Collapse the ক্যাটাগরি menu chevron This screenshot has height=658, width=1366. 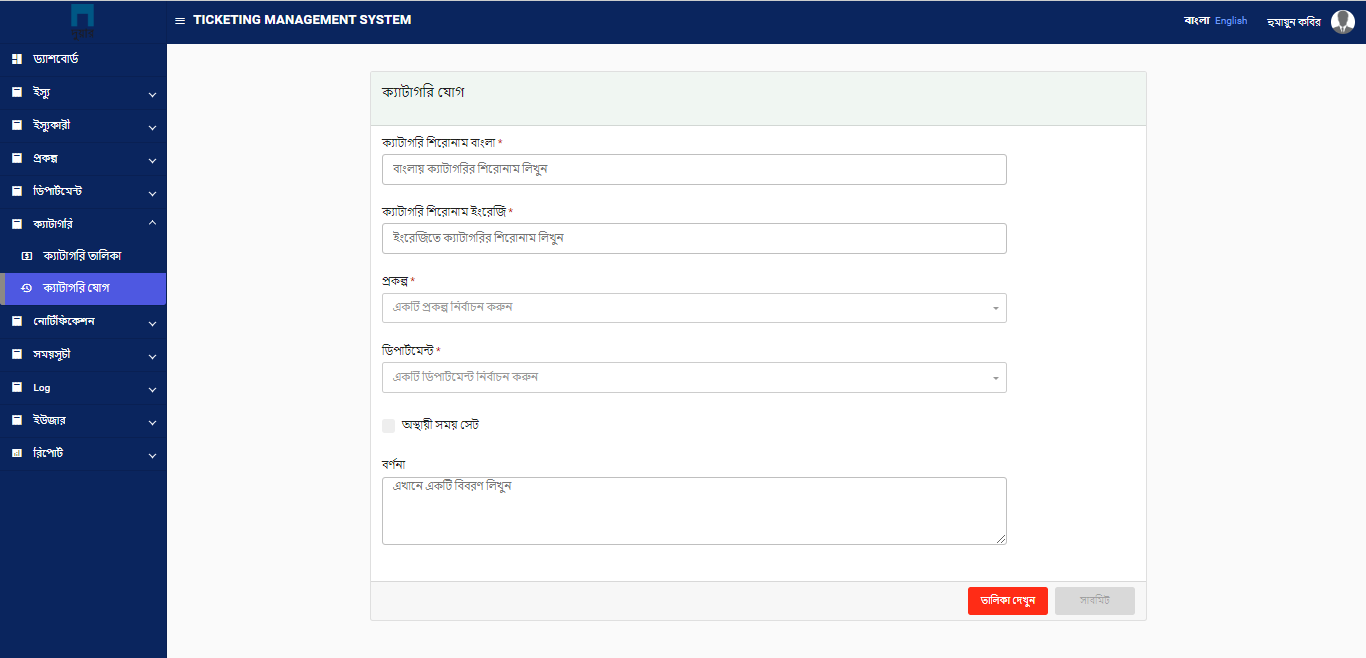[x=152, y=223]
